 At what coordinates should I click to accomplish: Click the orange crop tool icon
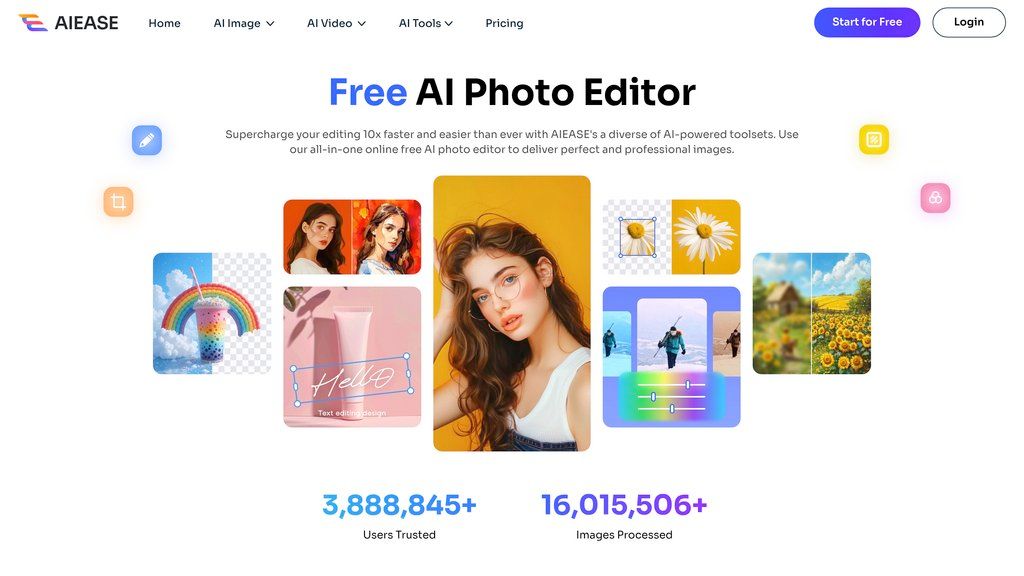pyautogui.click(x=118, y=202)
